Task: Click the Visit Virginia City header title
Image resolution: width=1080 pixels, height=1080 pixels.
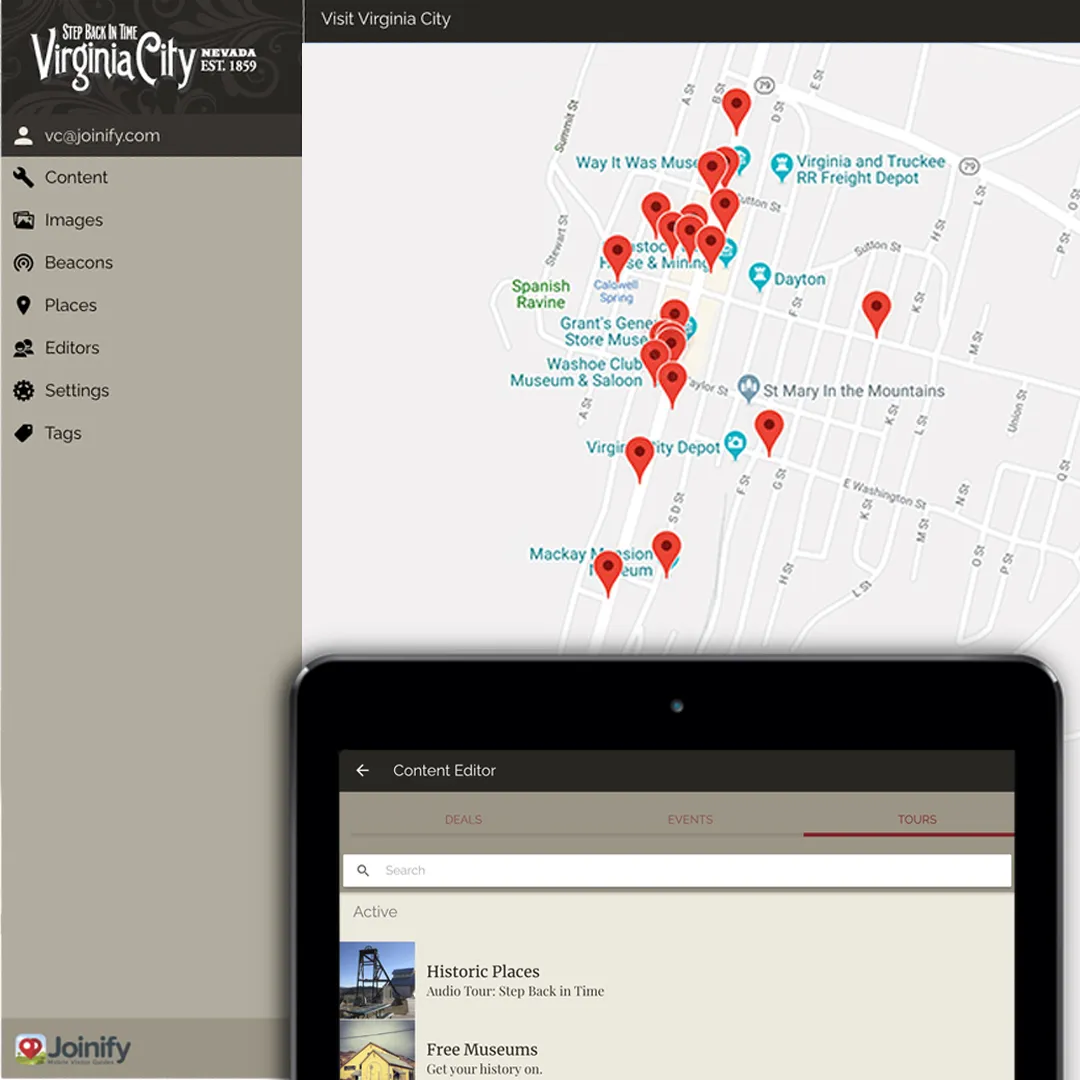Action: tap(386, 19)
